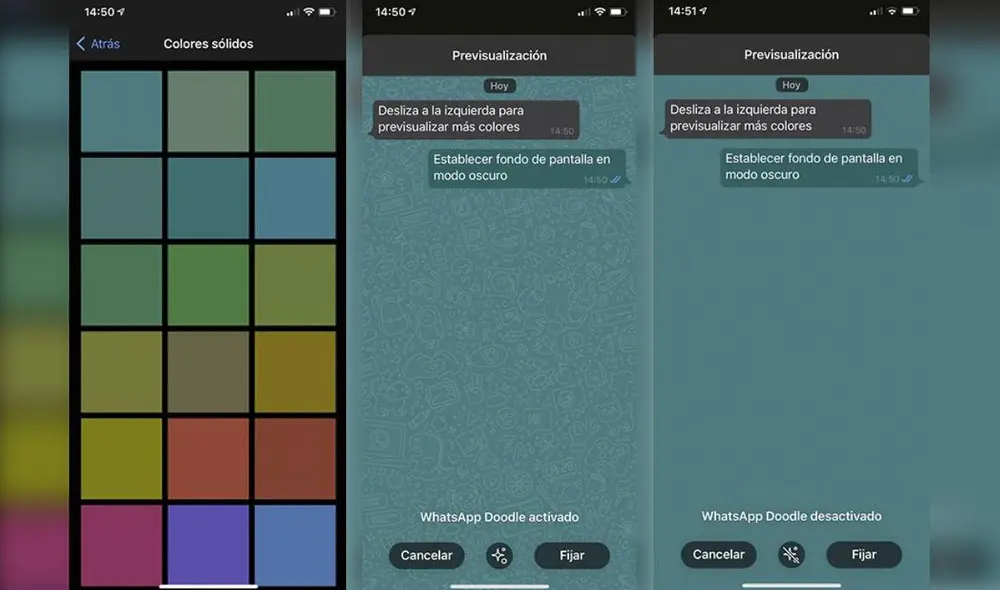Toggle off the WhatsApp Doodle sparkle icon
The image size is (1000, 590).
click(499, 556)
